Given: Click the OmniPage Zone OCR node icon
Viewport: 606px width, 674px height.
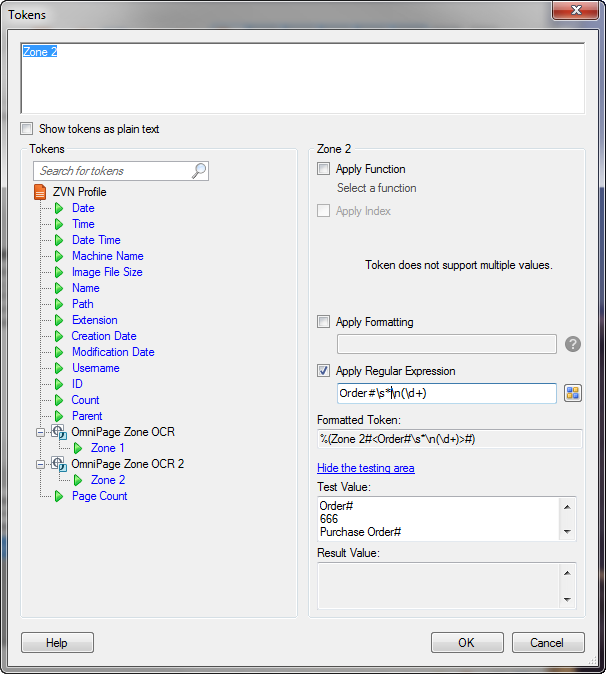Looking at the screenshot, I should click(x=59, y=432).
